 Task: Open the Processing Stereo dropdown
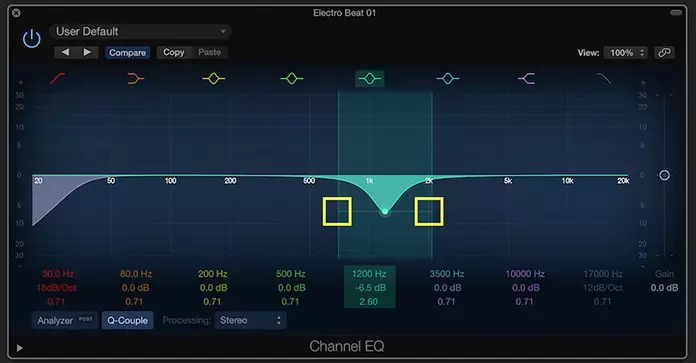pyautogui.click(x=250, y=320)
